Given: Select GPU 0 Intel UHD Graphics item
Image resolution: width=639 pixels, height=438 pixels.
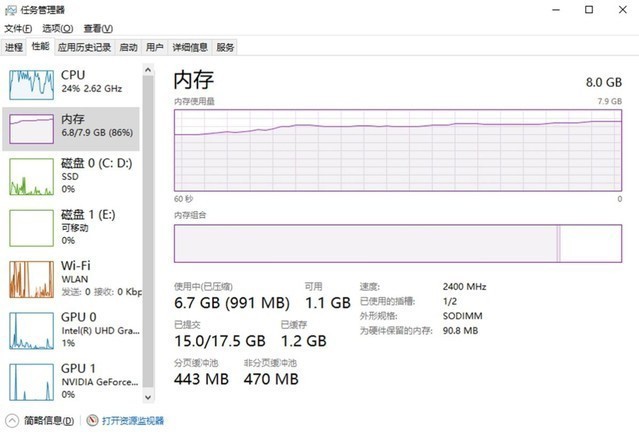Looking at the screenshot, I should [71, 330].
